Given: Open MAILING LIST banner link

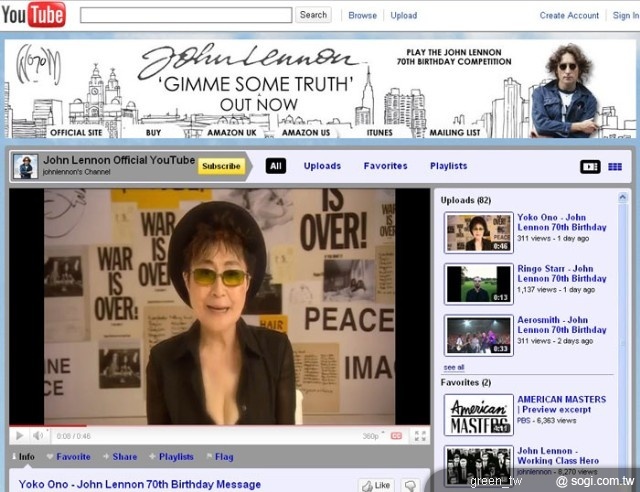Looking at the screenshot, I should click(x=454, y=132).
